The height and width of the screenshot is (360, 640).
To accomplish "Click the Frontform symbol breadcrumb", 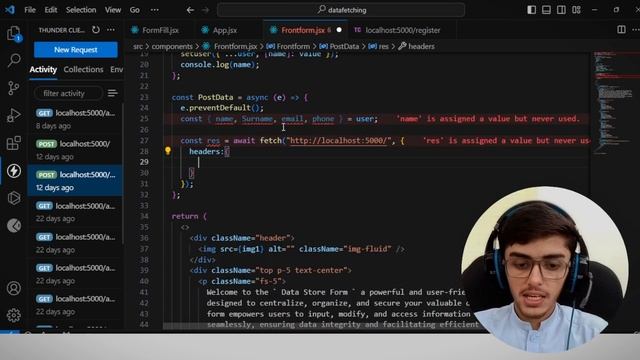I will click(x=289, y=47).
